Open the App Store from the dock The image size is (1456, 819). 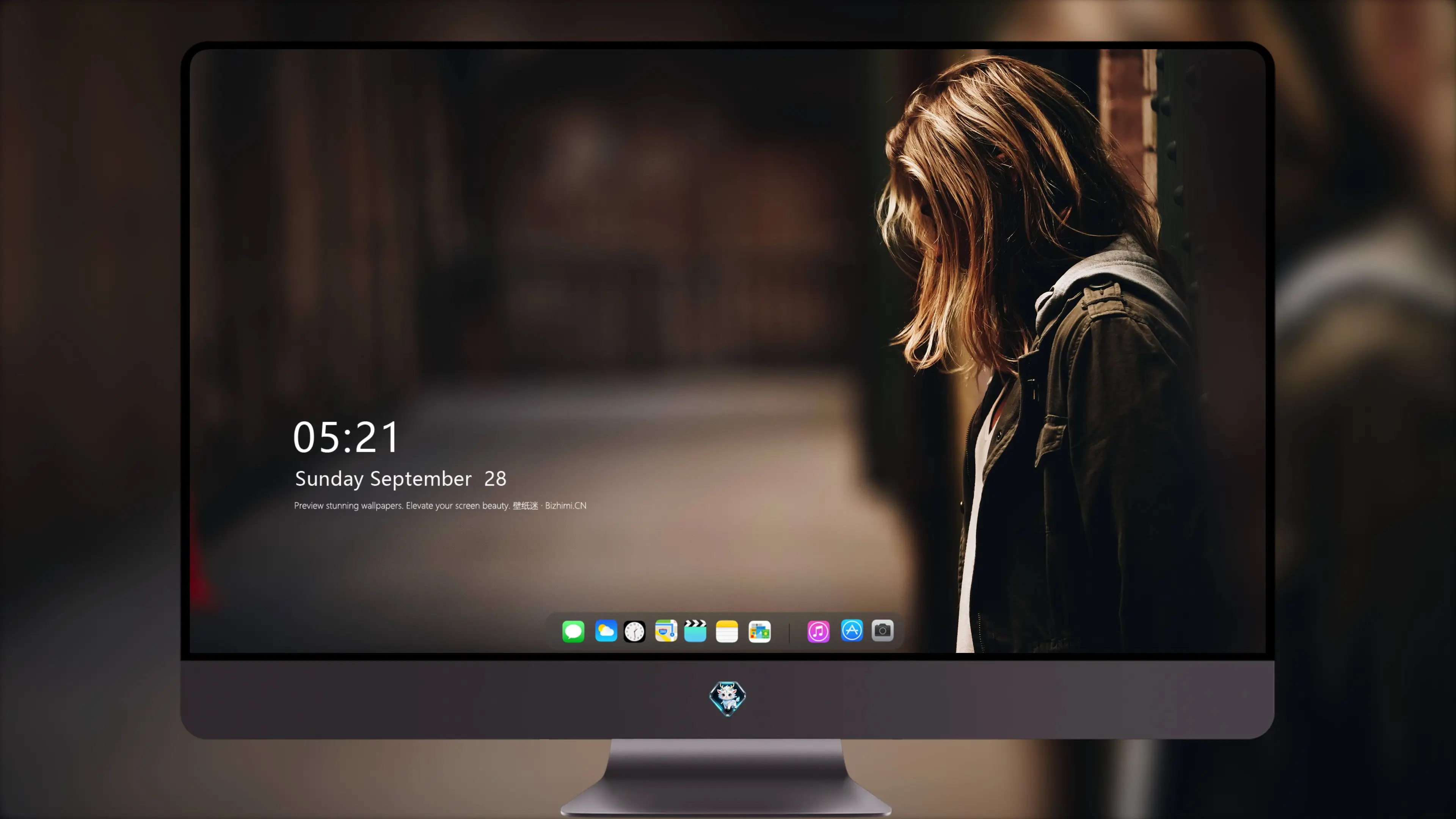tap(852, 630)
